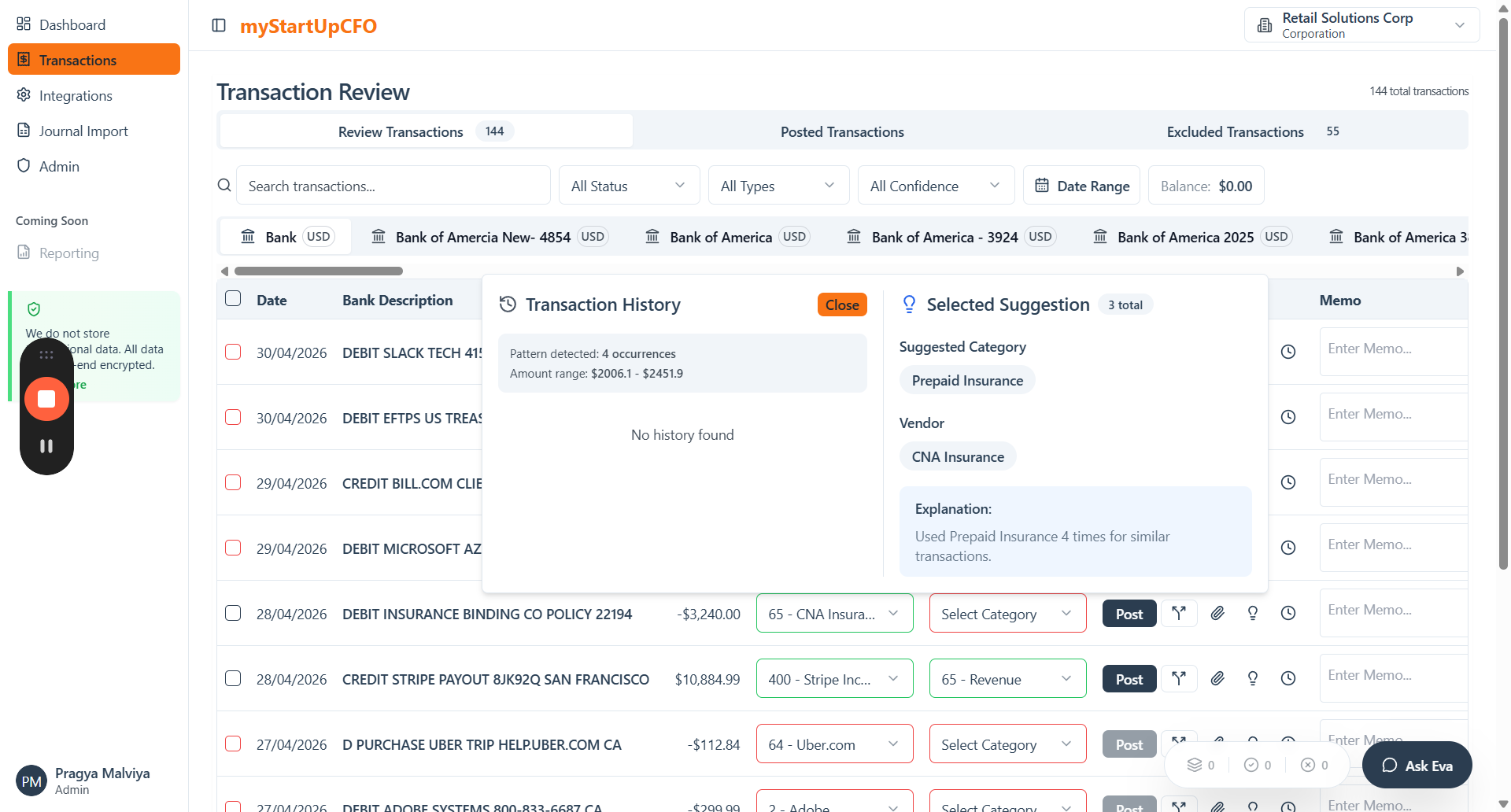The height and width of the screenshot is (812, 1511).
Task: Pause the screen recording
Action: [x=46, y=446]
